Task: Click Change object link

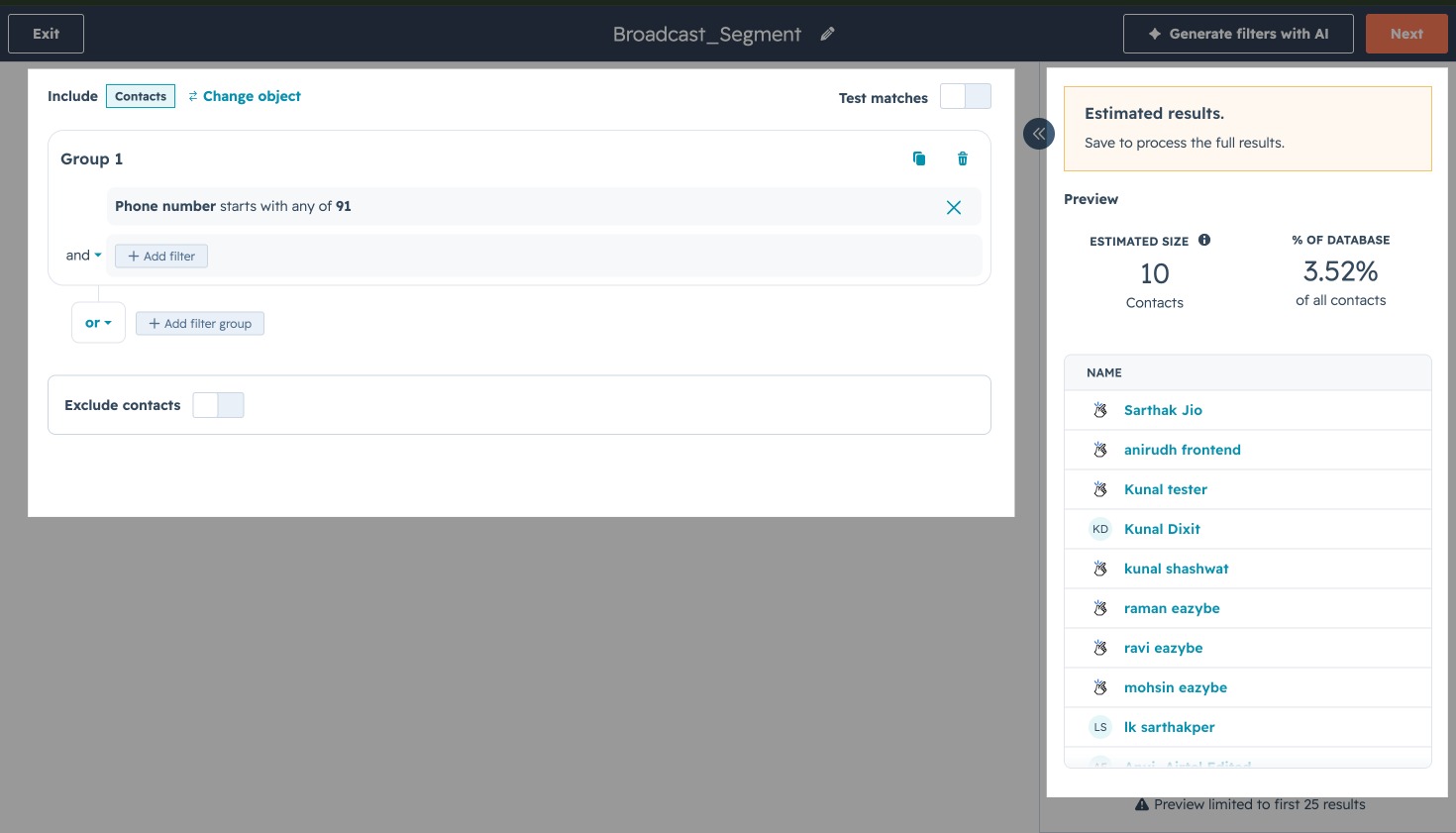Action: coord(245,96)
